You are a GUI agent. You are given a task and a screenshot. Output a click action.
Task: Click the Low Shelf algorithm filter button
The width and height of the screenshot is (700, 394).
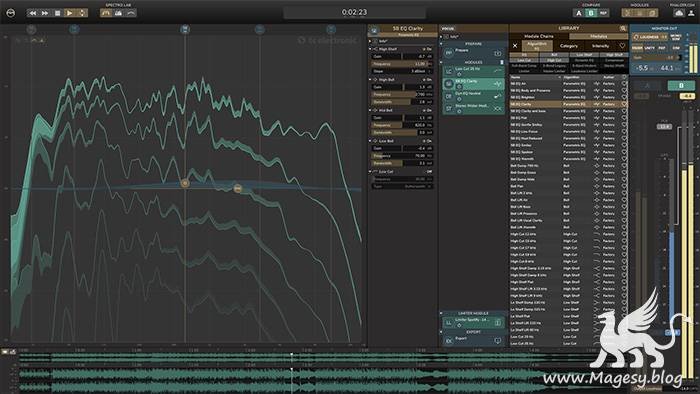pyautogui.click(x=584, y=55)
